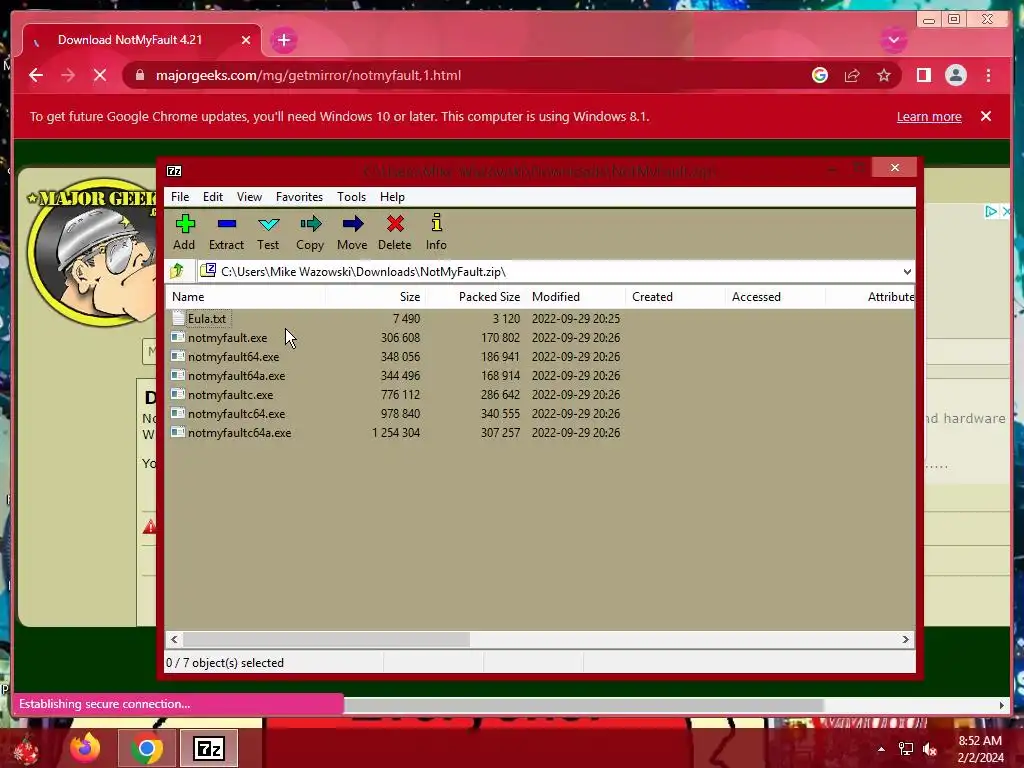The image size is (1024, 768).
Task: Run the Test archive tool
Action: tap(268, 232)
